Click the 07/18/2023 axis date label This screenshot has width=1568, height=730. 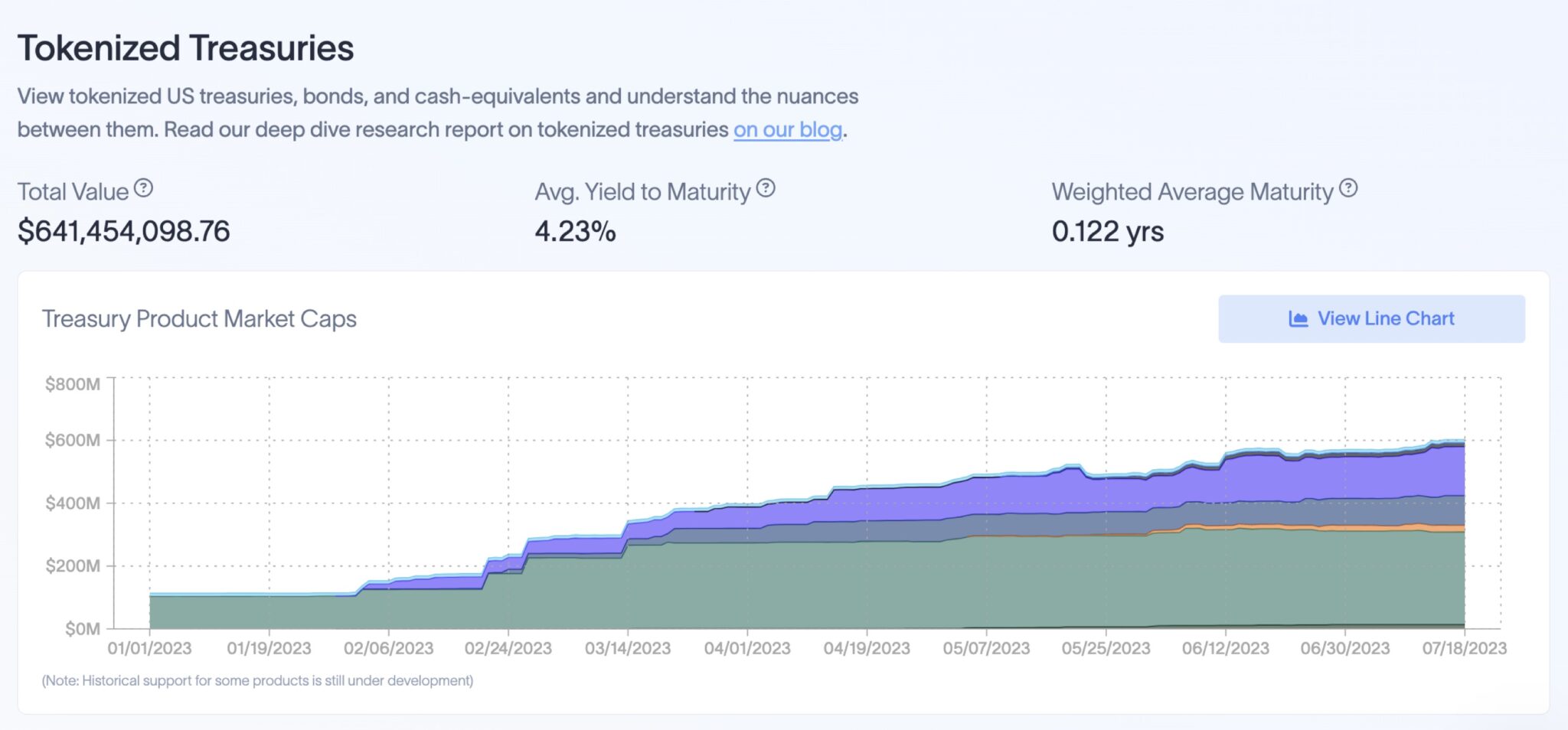point(1465,649)
